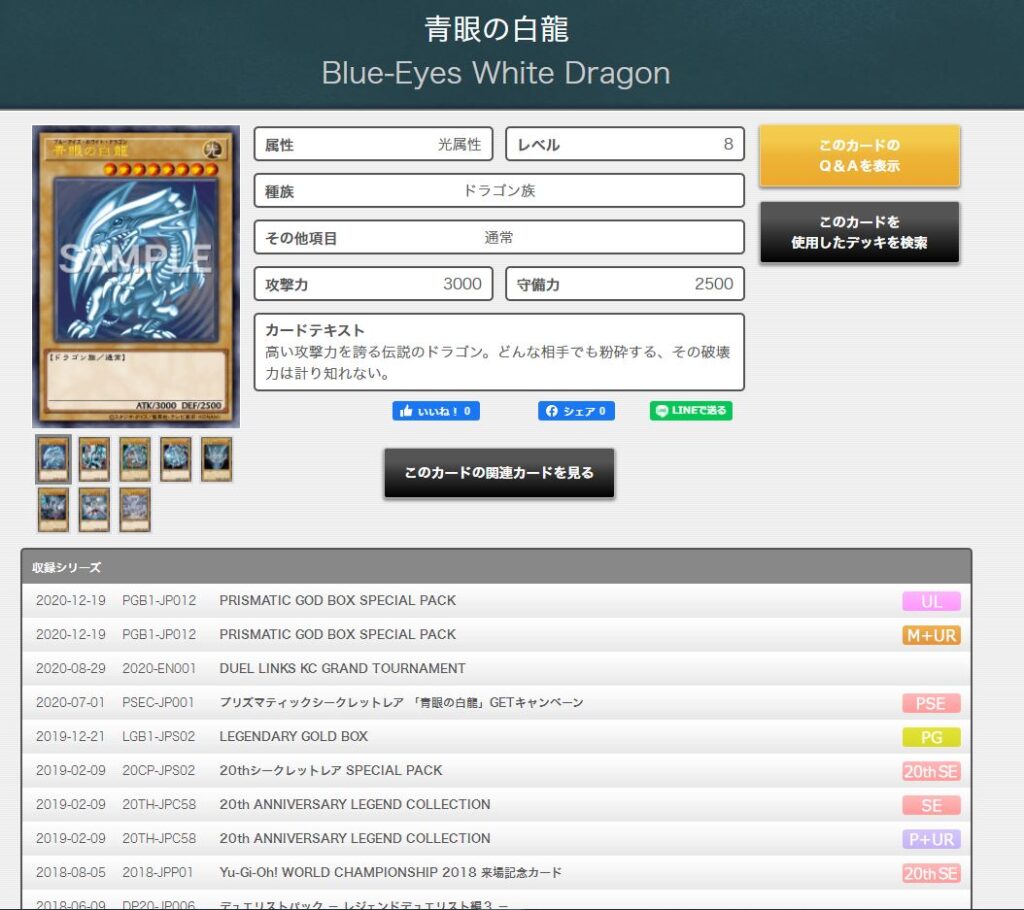This screenshot has height=910, width=1024.
Task: Click the 攻撃力 3000 field
Action: (x=374, y=284)
